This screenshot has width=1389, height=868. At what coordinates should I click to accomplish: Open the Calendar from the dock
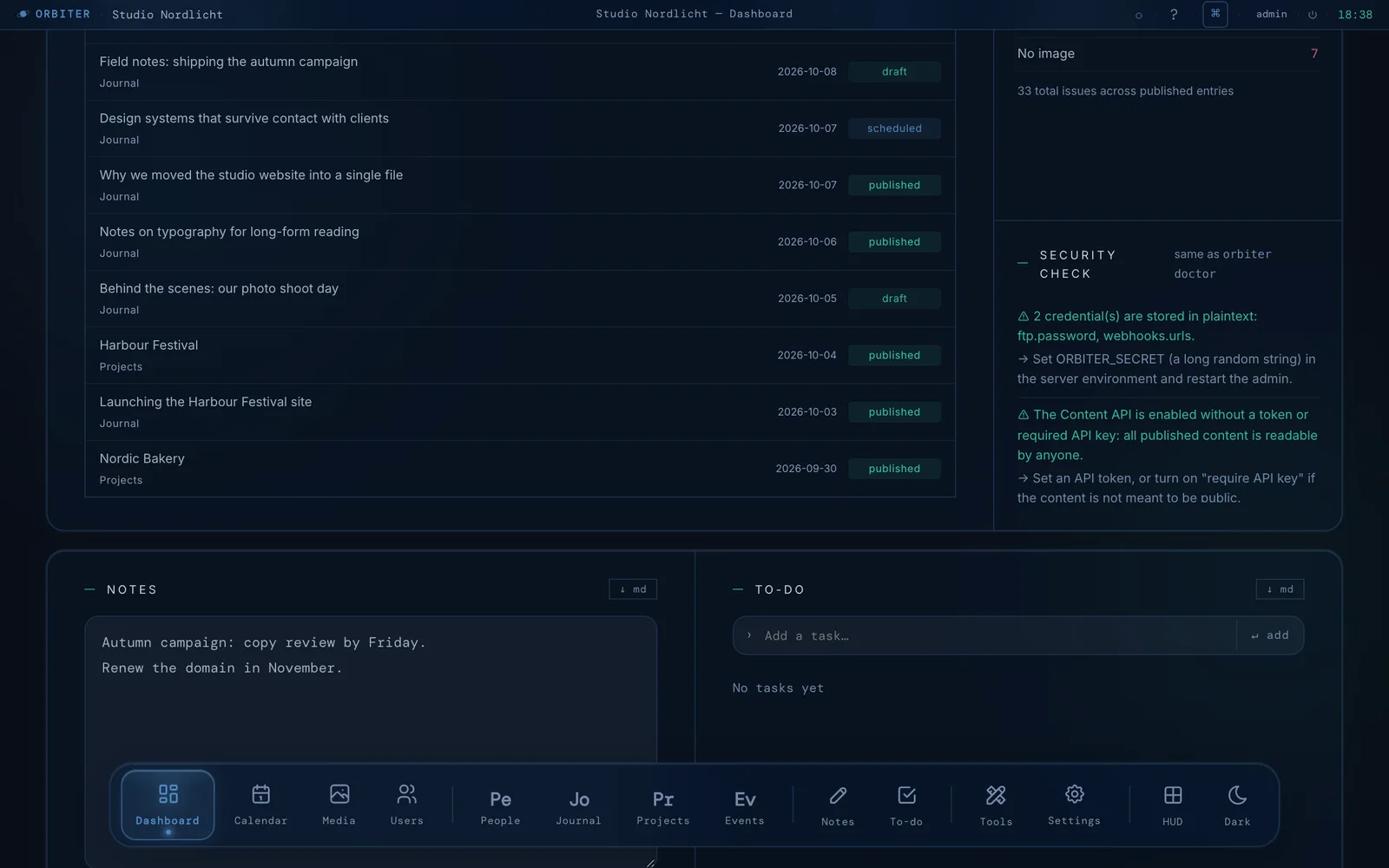[260, 805]
